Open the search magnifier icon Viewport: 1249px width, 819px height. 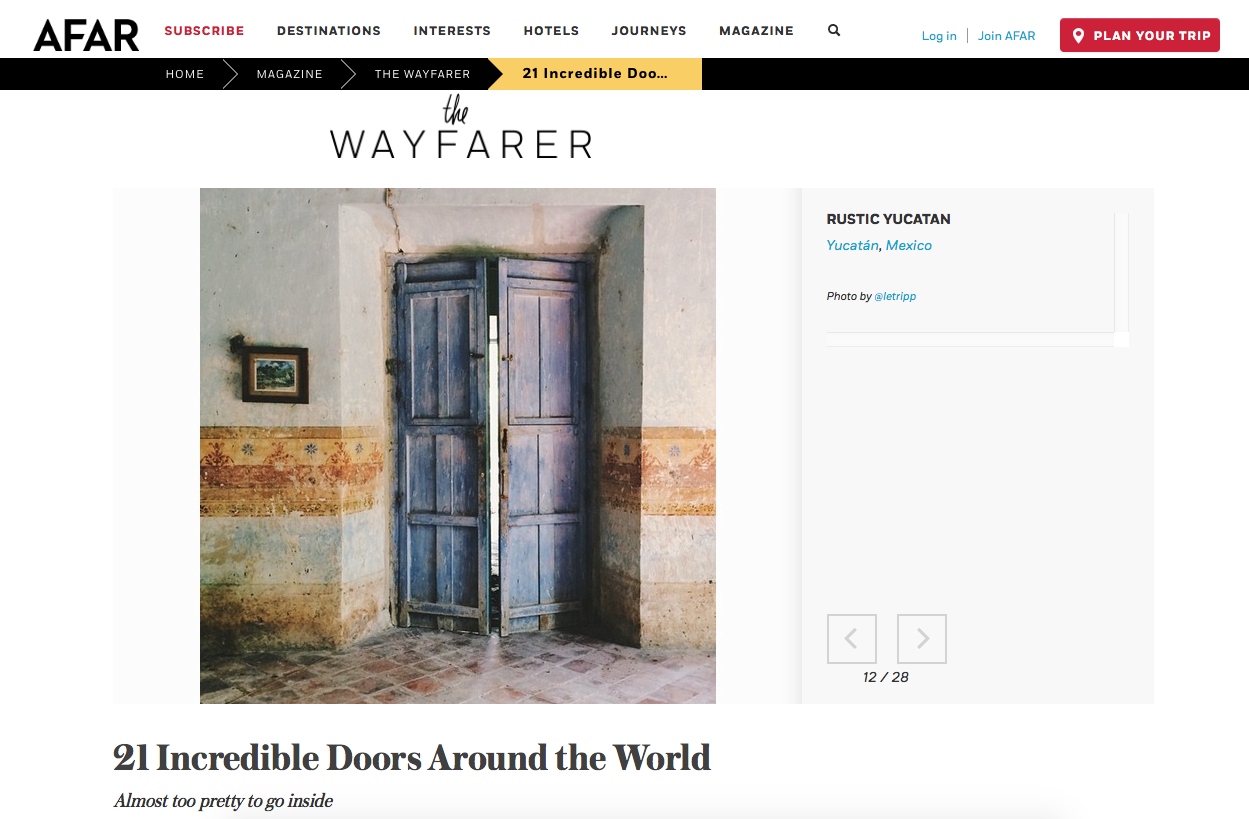(x=834, y=31)
